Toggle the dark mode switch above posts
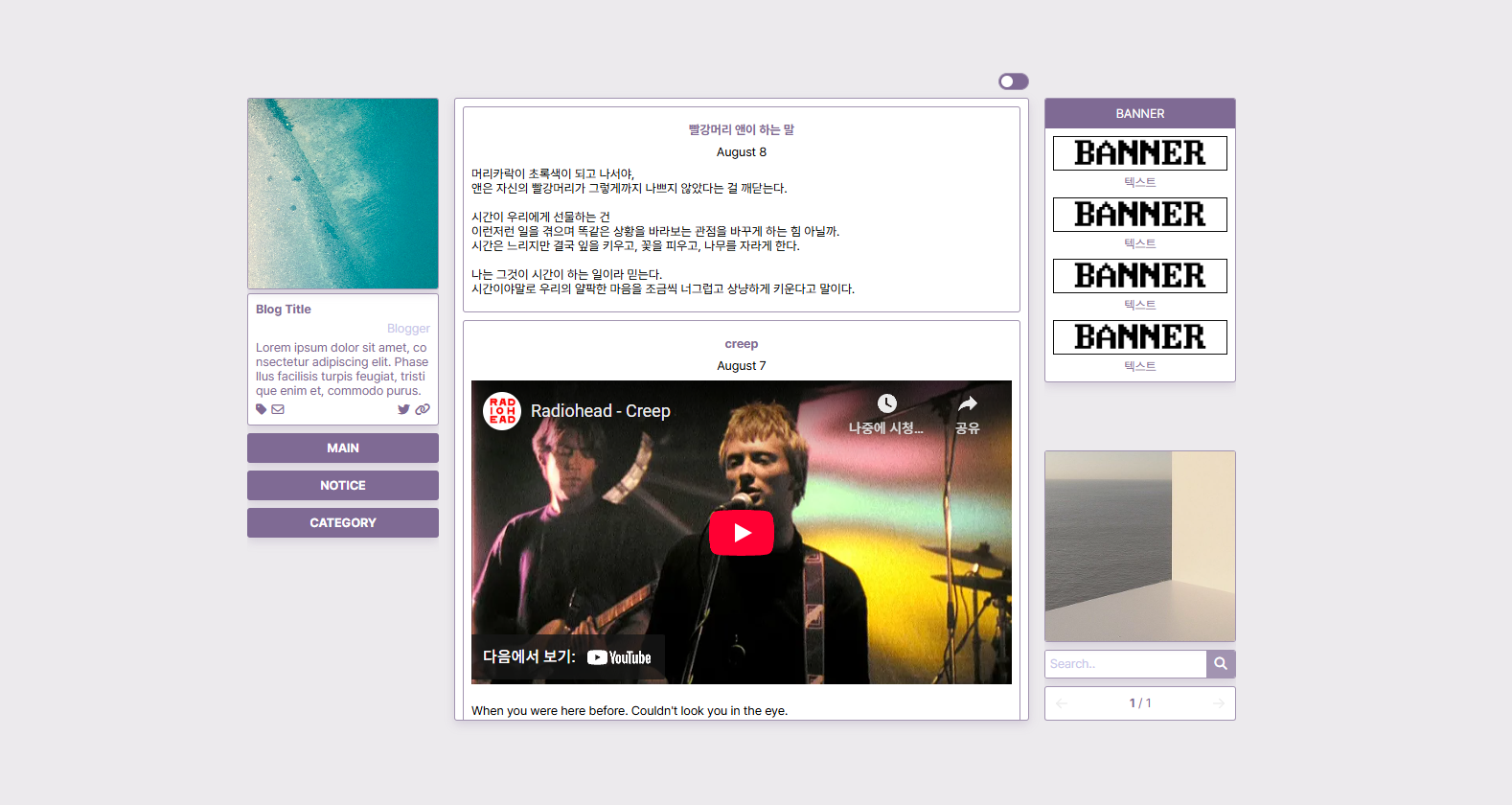 [x=1014, y=81]
